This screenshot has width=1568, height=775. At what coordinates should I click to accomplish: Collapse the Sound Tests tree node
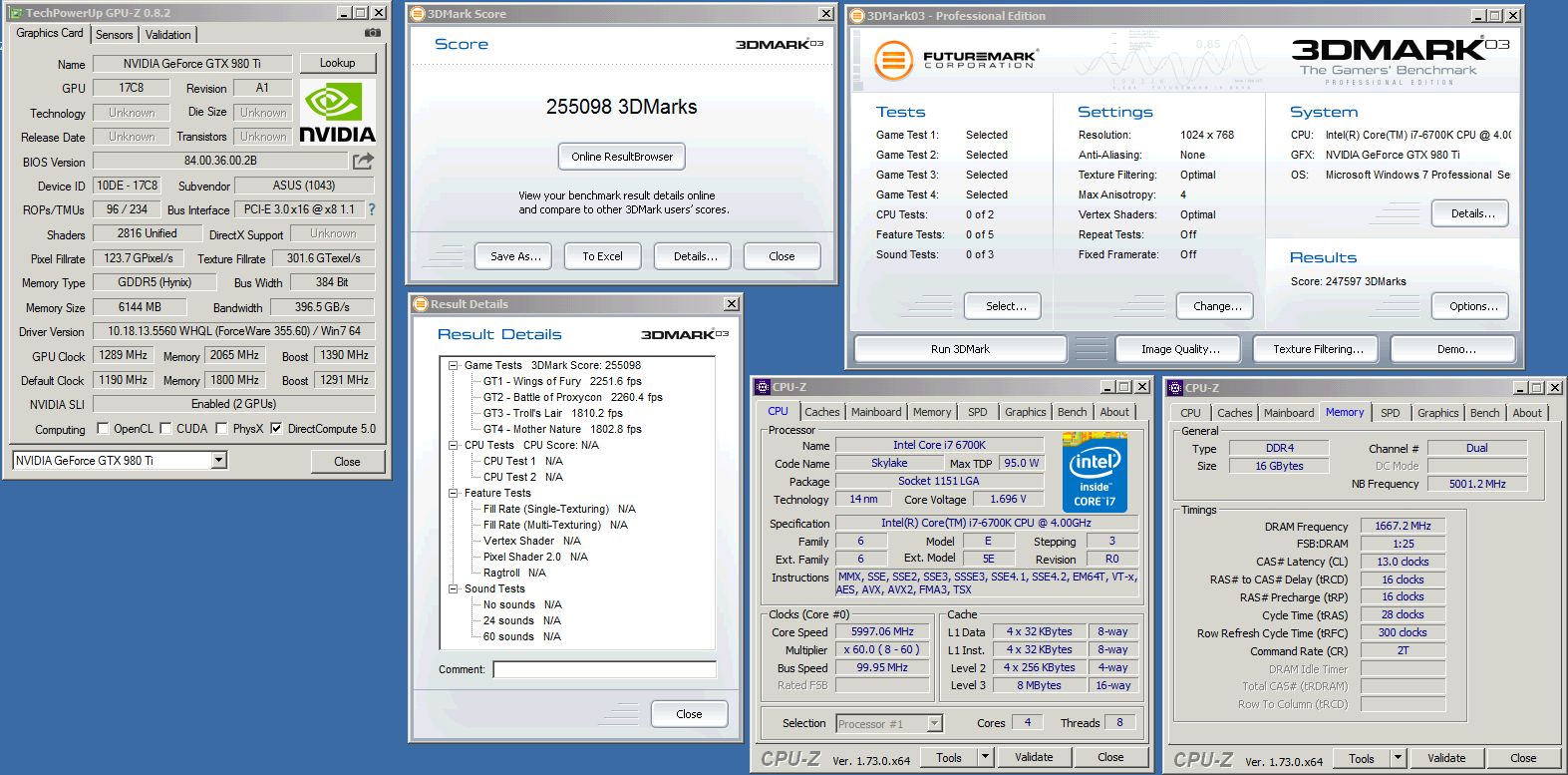tap(453, 588)
